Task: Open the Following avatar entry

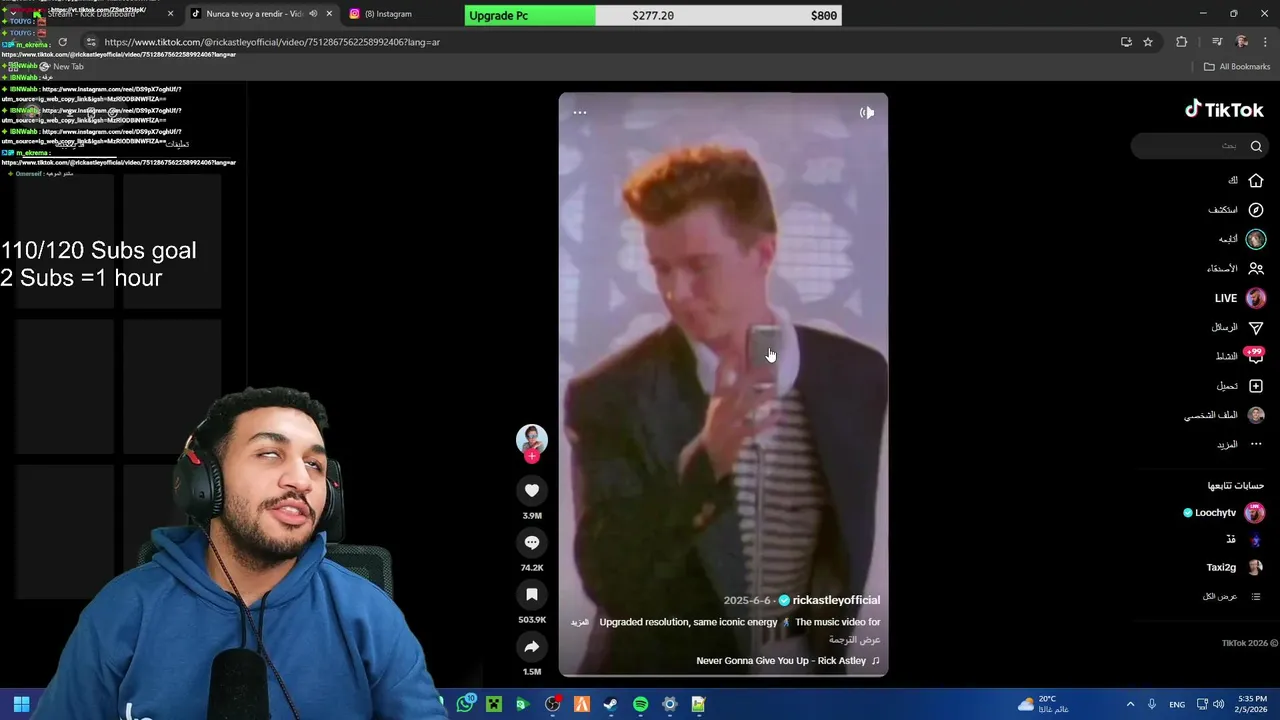Action: click(x=1256, y=239)
